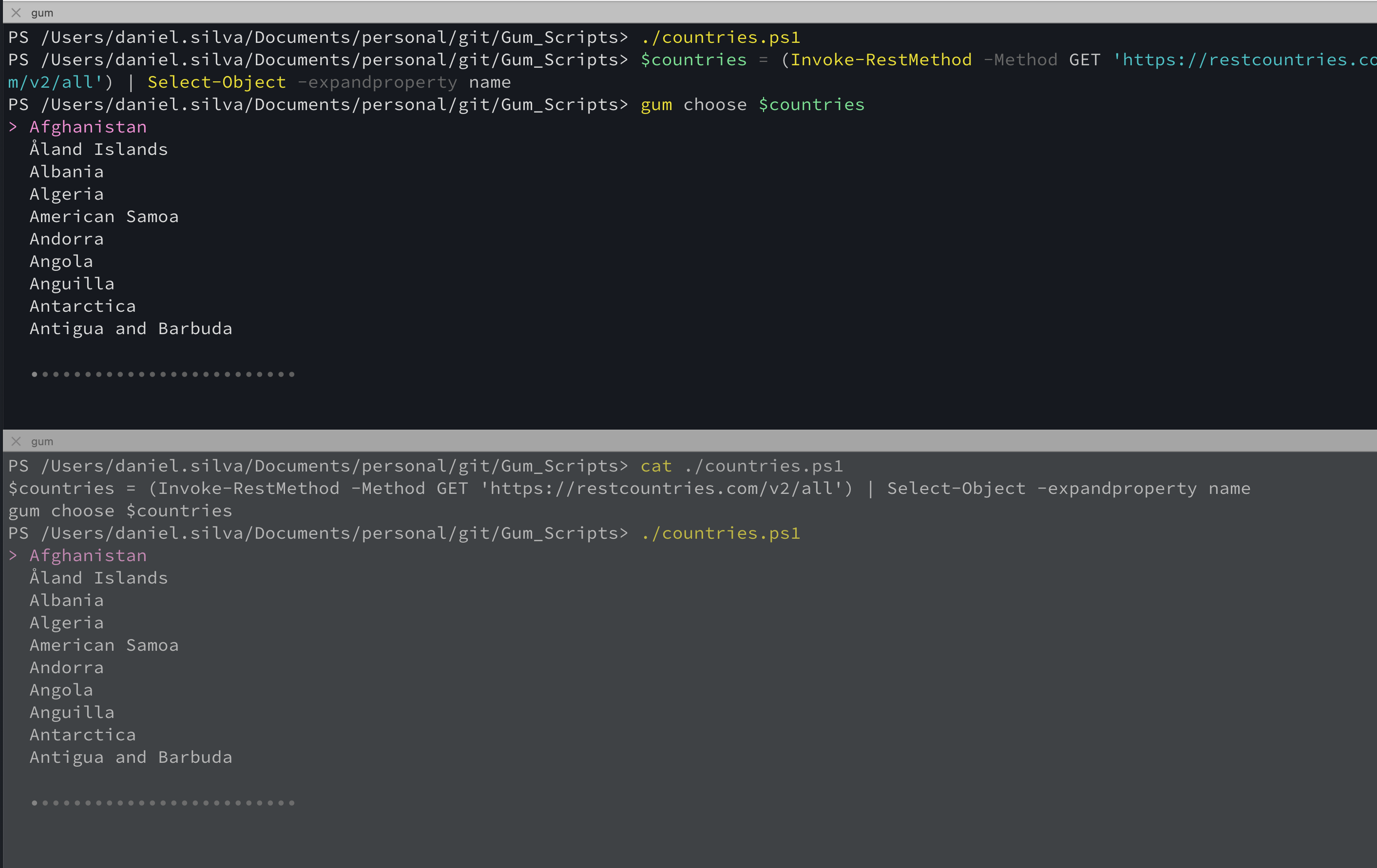Choose Algeria in the bottom gum menu

click(66, 622)
